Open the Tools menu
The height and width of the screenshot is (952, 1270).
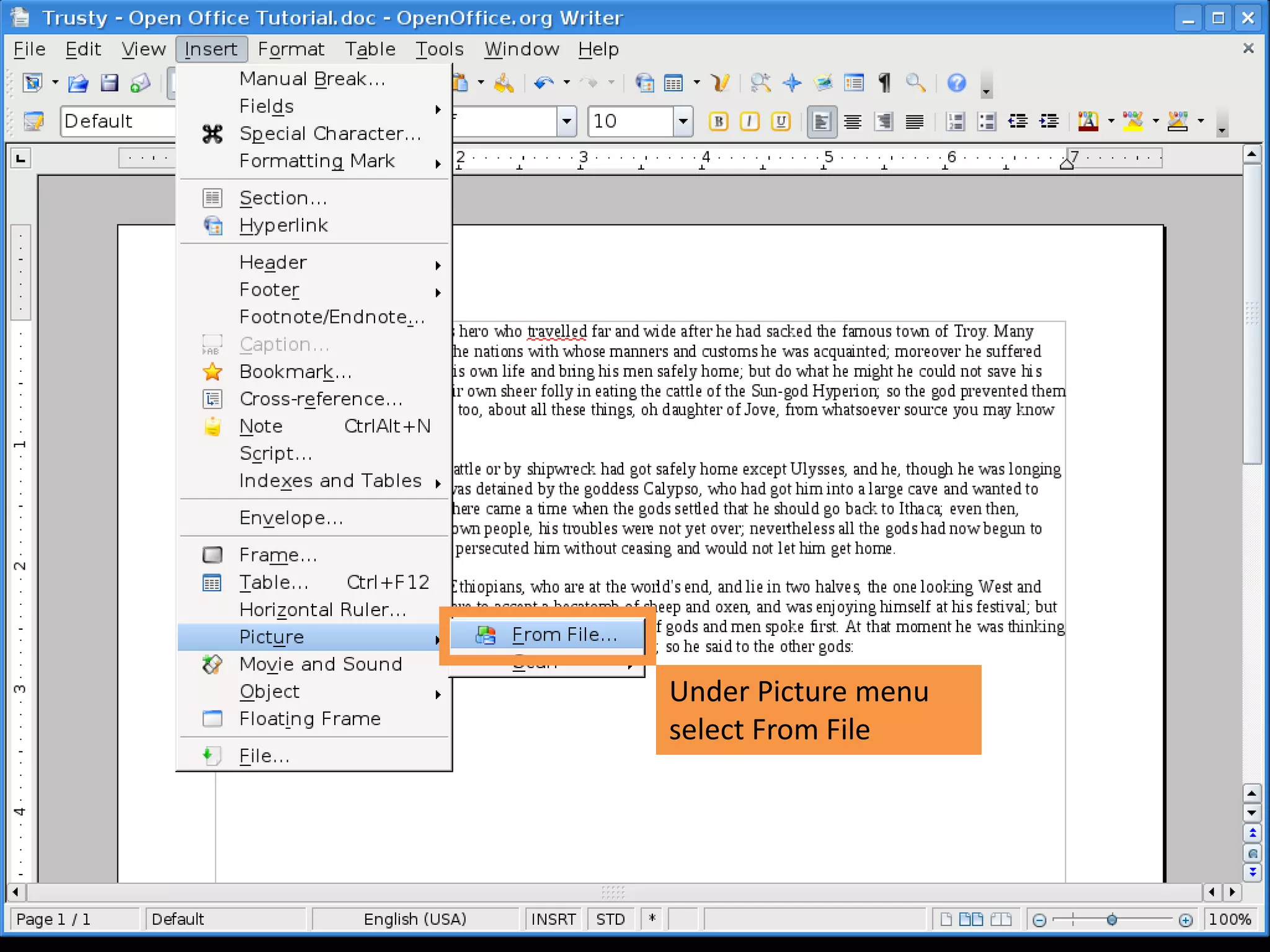[439, 49]
